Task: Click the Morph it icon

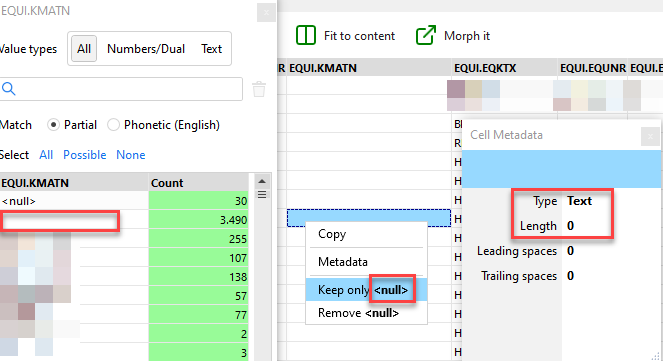Action: point(426,35)
